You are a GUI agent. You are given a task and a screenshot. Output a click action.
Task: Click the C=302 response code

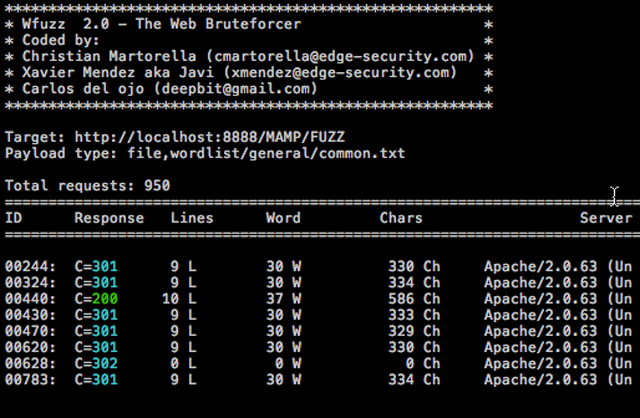[96, 363]
